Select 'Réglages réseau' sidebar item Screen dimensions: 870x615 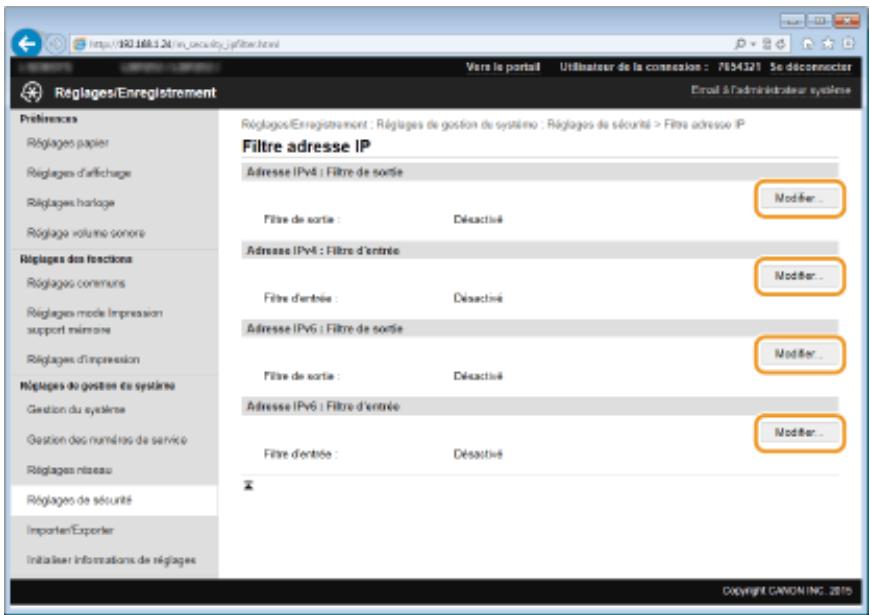pyautogui.click(x=69, y=470)
